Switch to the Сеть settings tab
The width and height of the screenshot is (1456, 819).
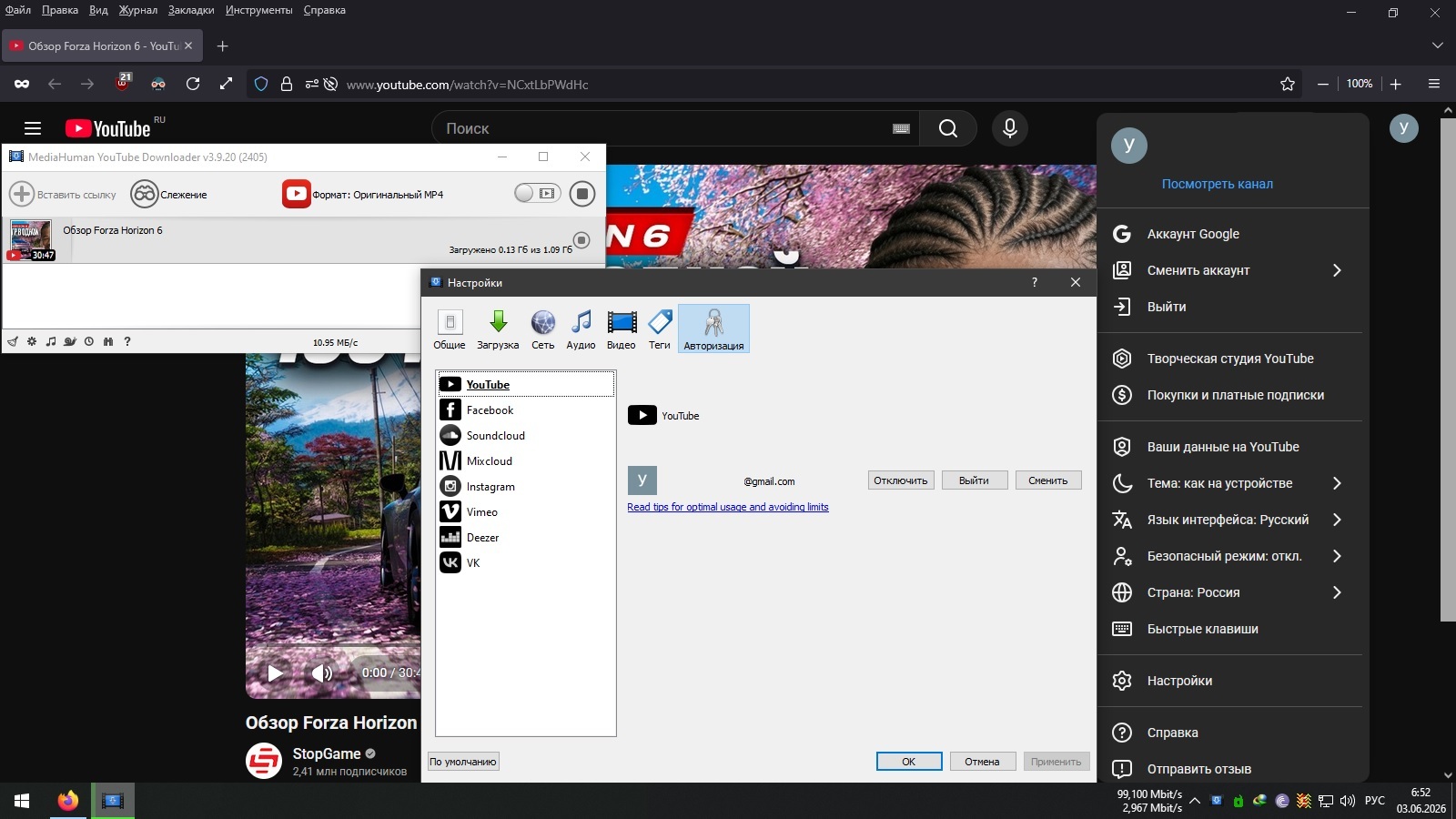pos(543,329)
